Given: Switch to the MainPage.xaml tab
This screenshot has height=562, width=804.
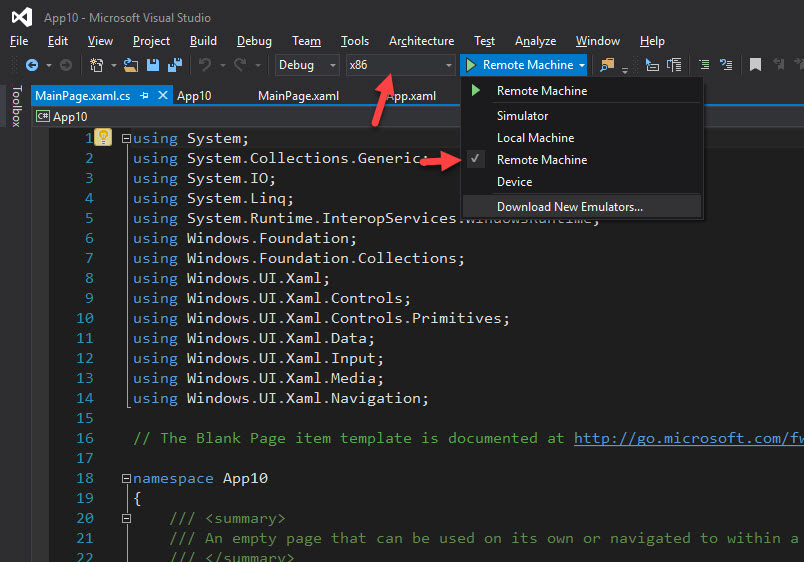Looking at the screenshot, I should click(298, 96).
